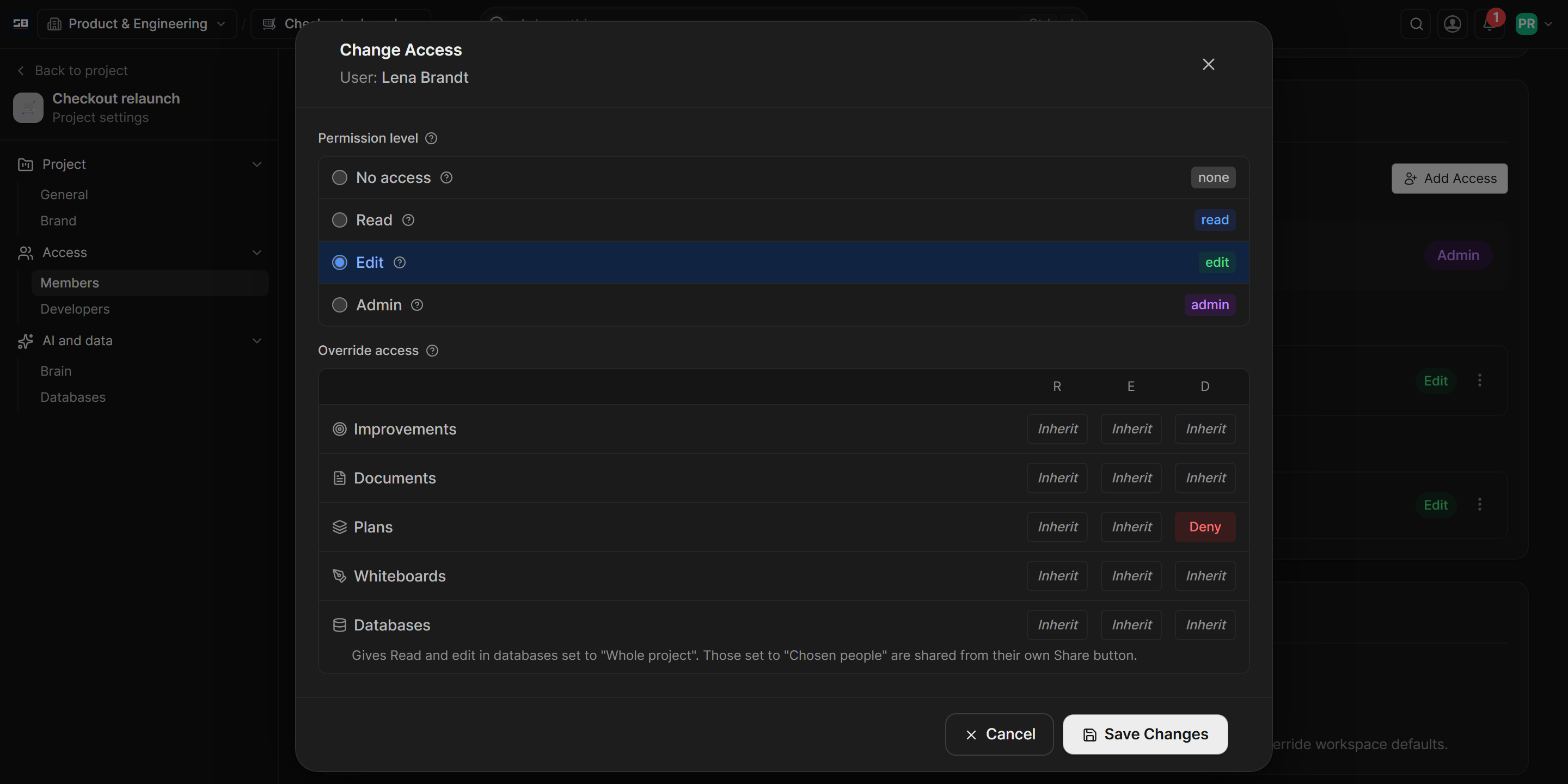Toggle Plans D override set to Deny
The image size is (1568, 784).
click(1205, 527)
